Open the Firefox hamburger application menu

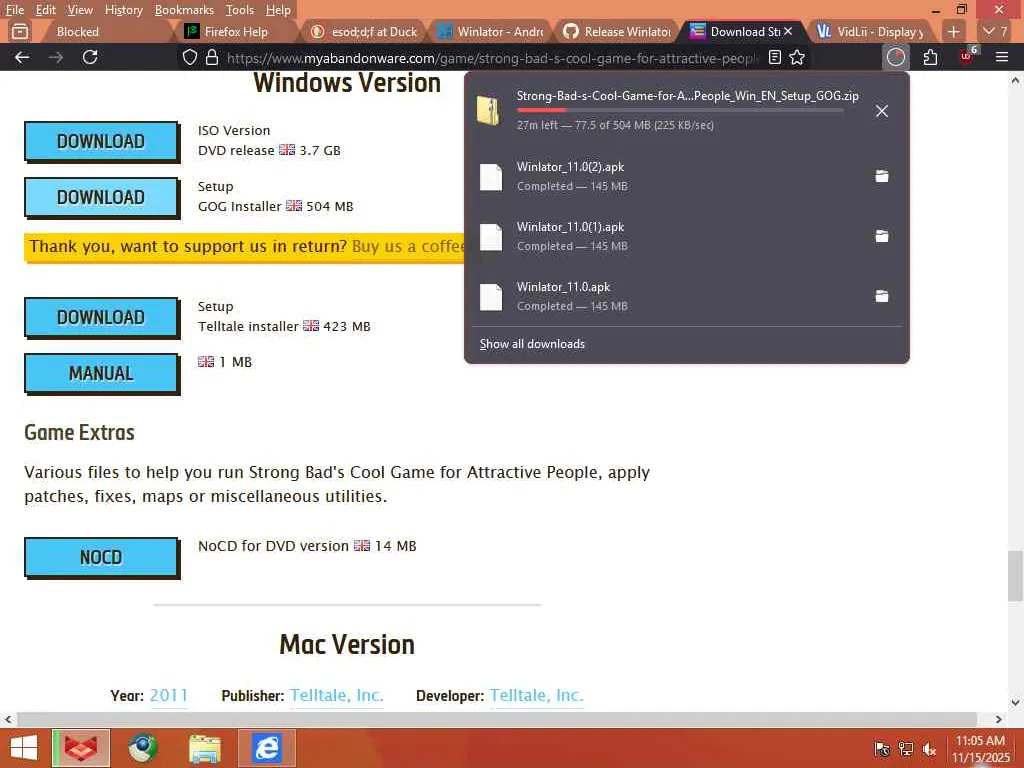[x=1002, y=57]
